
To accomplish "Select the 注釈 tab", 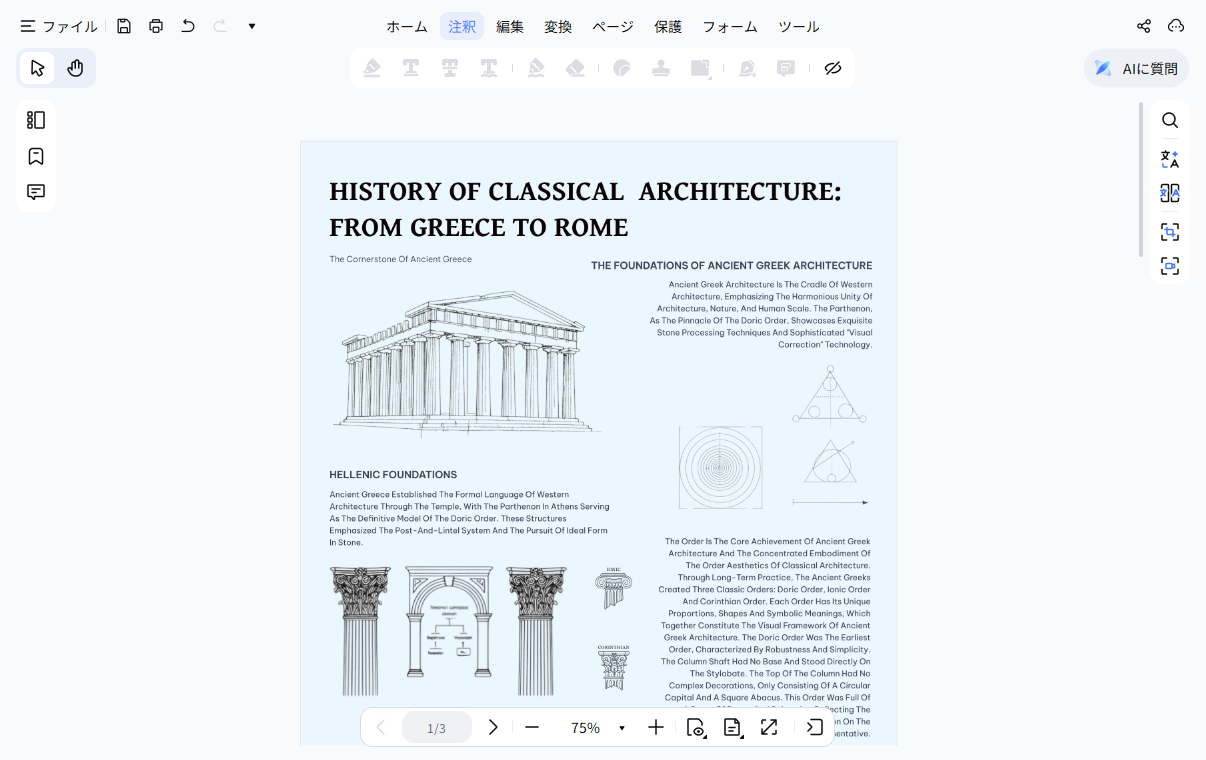I will tap(462, 27).
